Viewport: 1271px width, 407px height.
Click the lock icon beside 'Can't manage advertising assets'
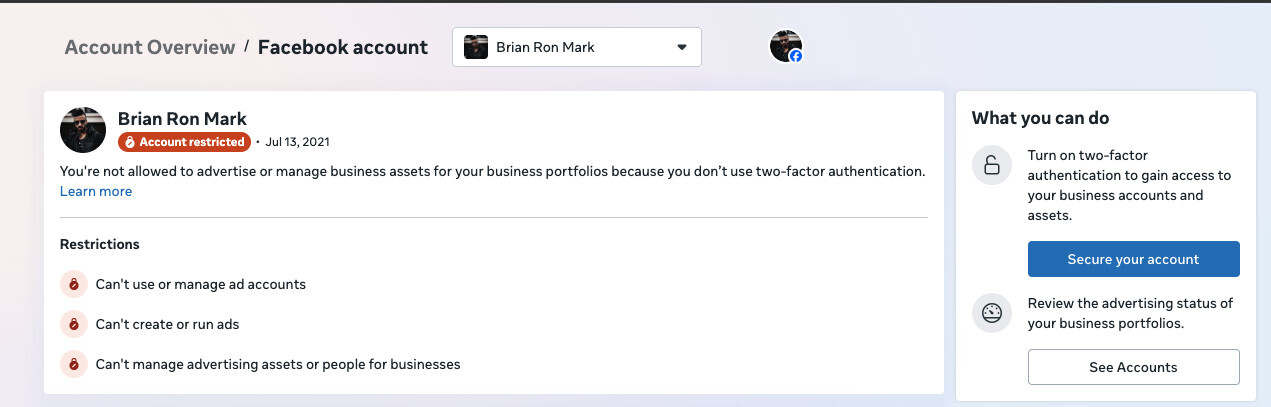[73, 364]
